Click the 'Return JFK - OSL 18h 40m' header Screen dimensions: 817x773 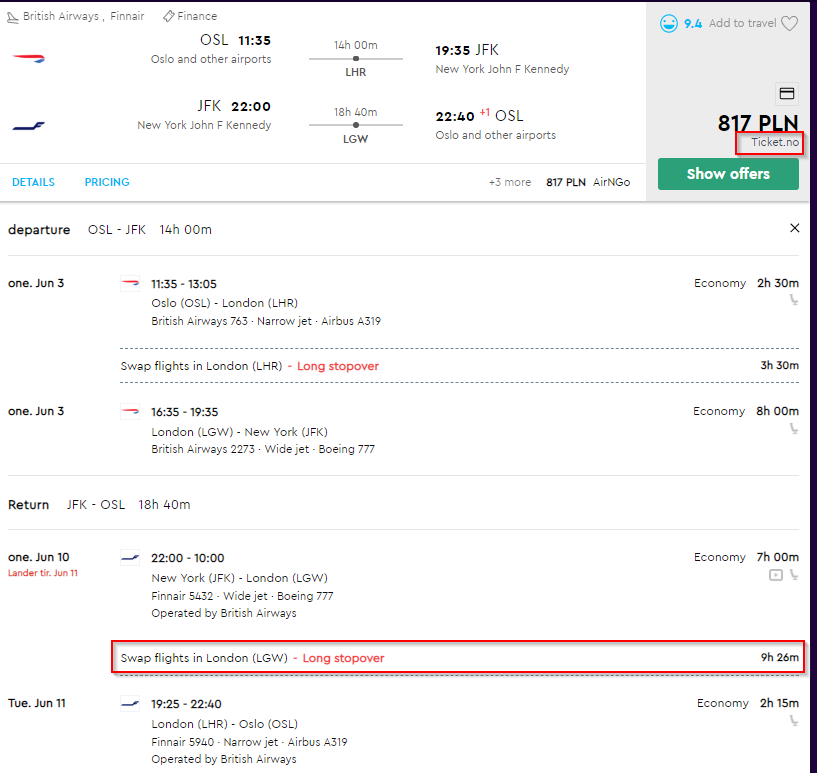tap(99, 505)
